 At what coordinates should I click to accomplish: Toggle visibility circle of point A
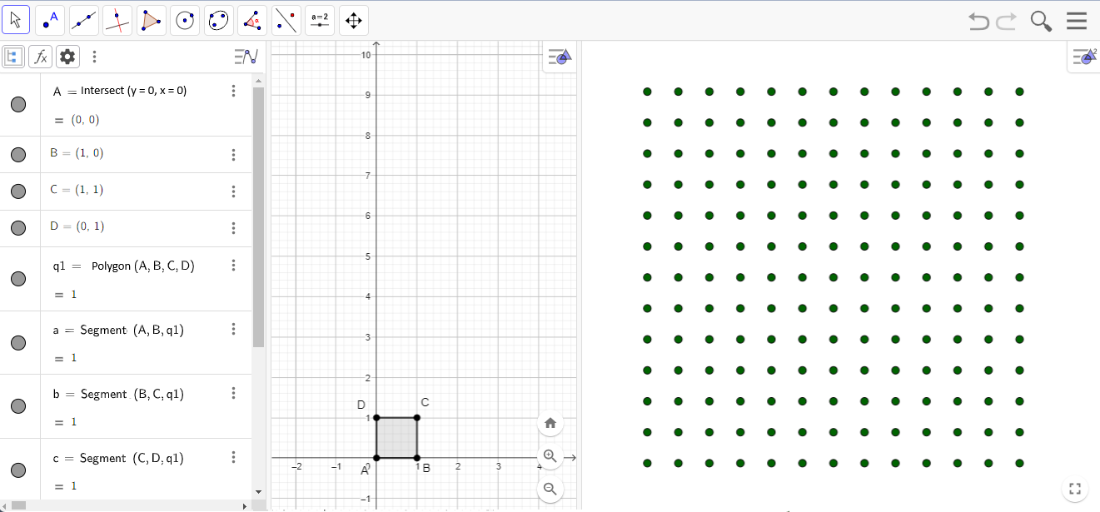coord(18,105)
